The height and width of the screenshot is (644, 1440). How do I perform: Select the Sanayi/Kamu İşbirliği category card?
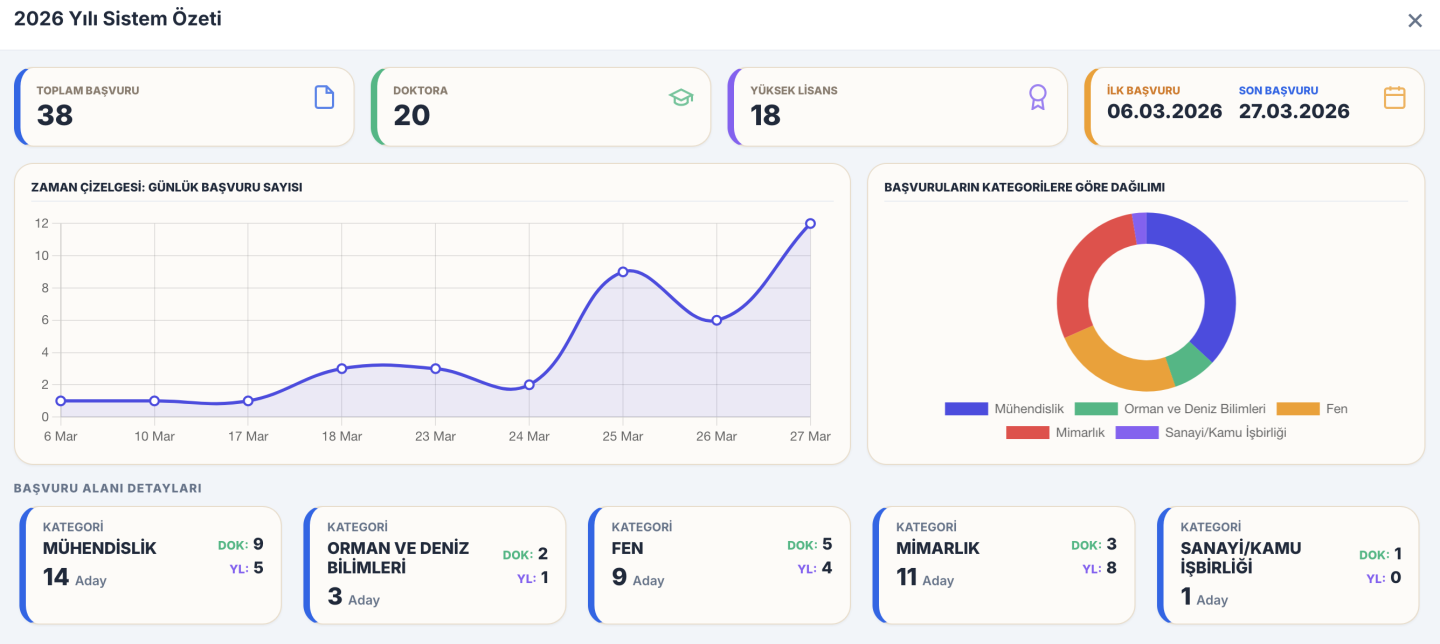[1288, 565]
